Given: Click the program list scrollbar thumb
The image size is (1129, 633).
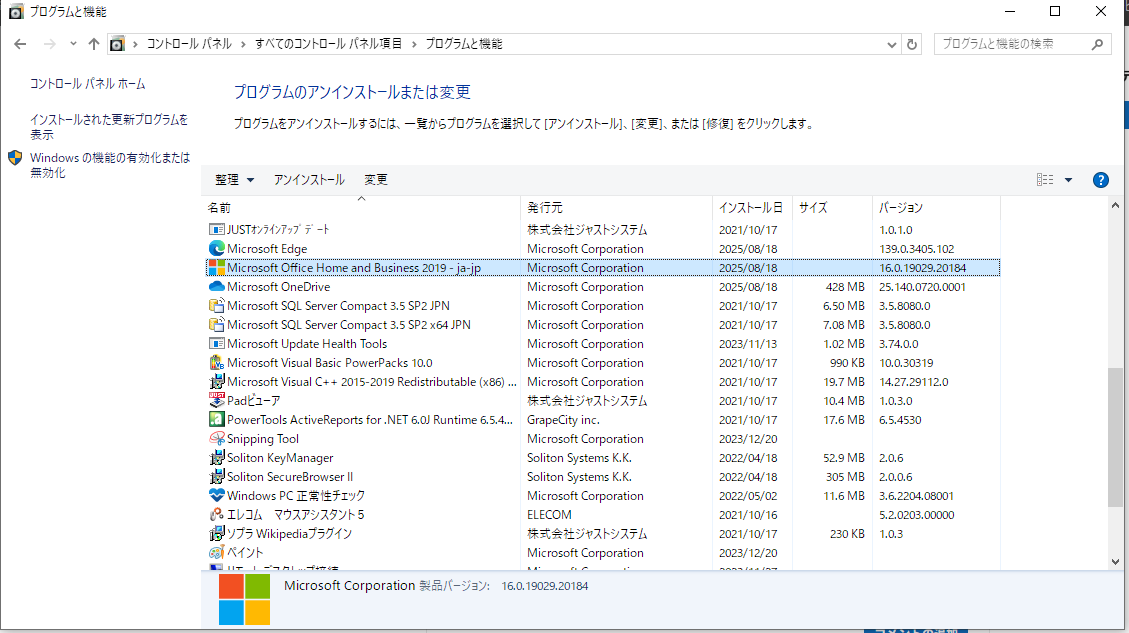Looking at the screenshot, I should 1115,437.
